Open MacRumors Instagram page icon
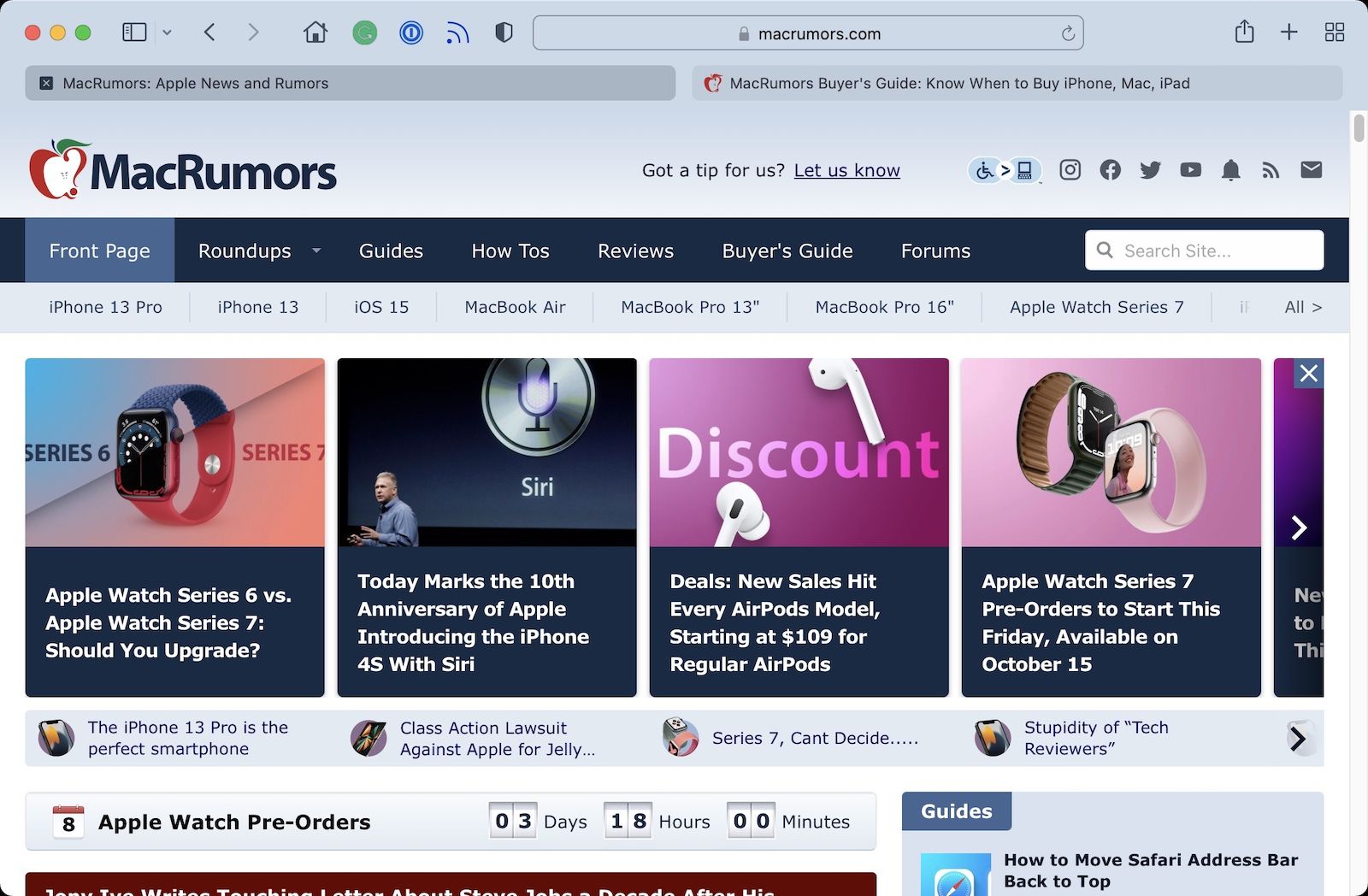Screen dimensions: 1368x896 (1070, 170)
